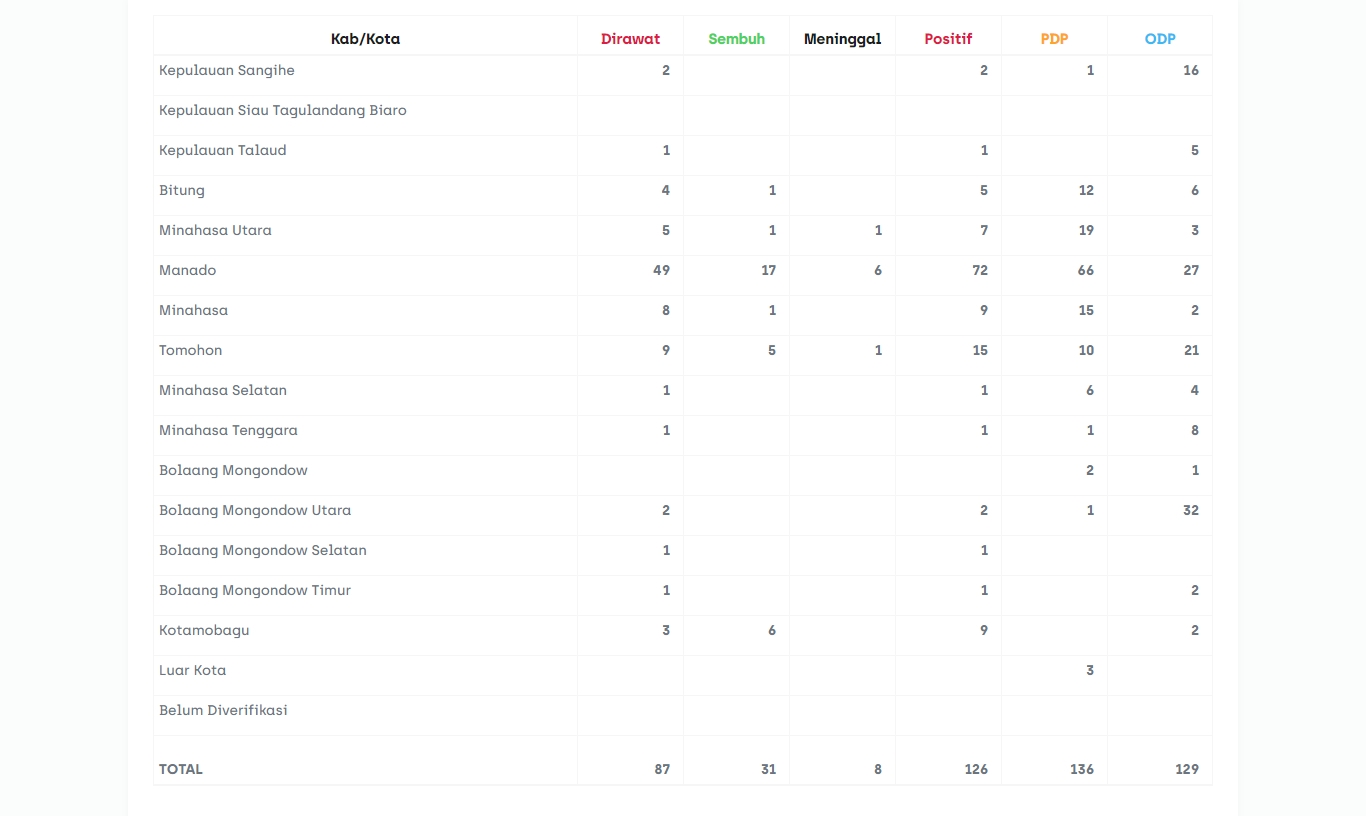Select the Manado row name
This screenshot has width=1366, height=816.
click(x=188, y=270)
